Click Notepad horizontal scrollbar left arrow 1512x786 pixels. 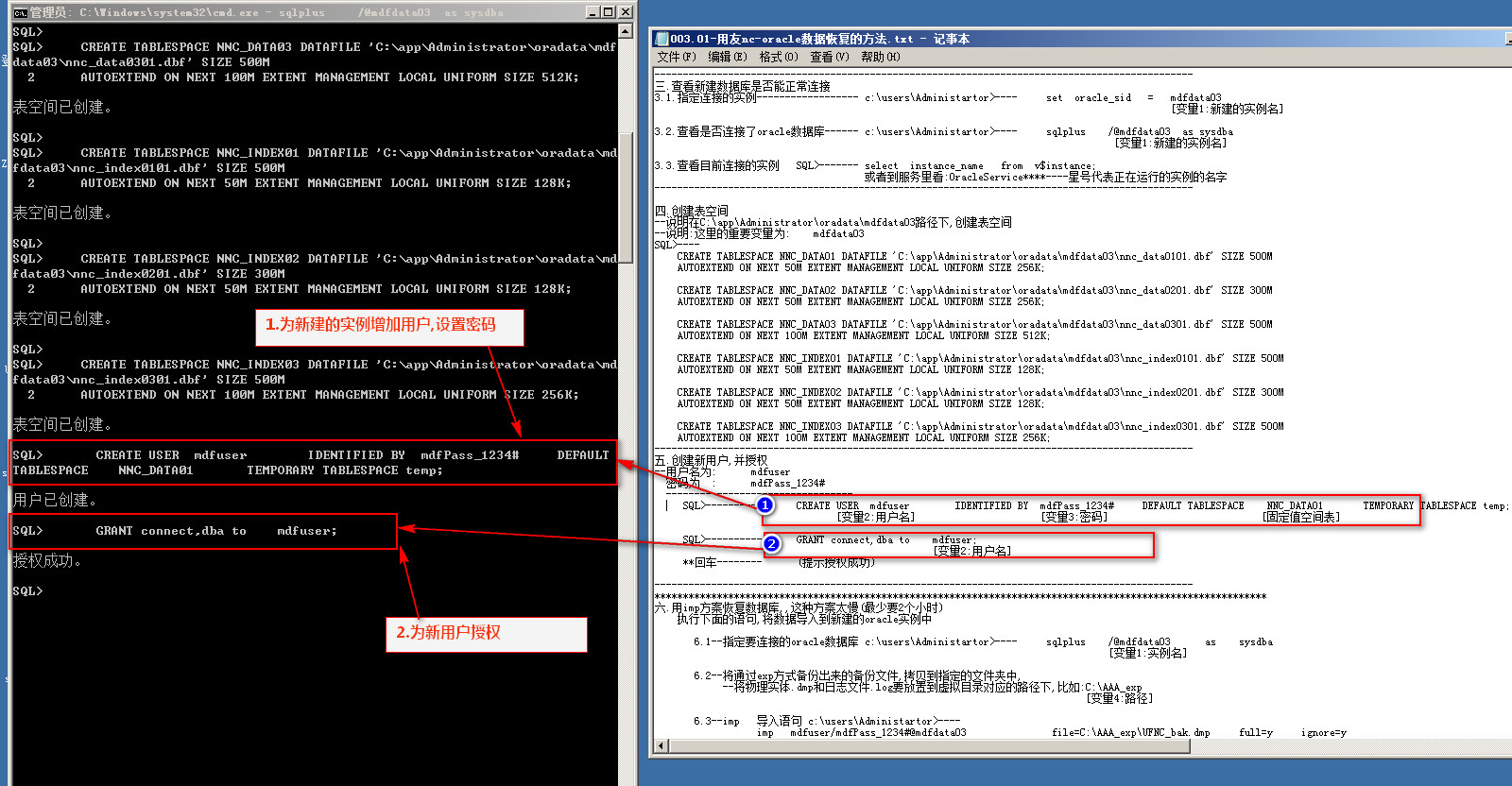661,745
